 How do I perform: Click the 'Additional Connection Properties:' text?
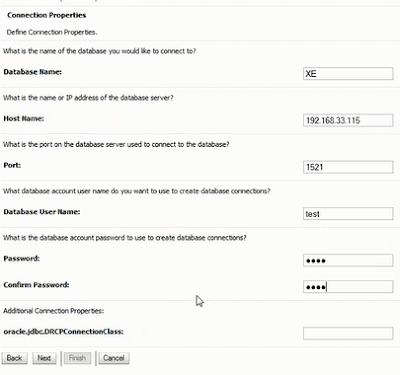pyautogui.click(x=54, y=311)
